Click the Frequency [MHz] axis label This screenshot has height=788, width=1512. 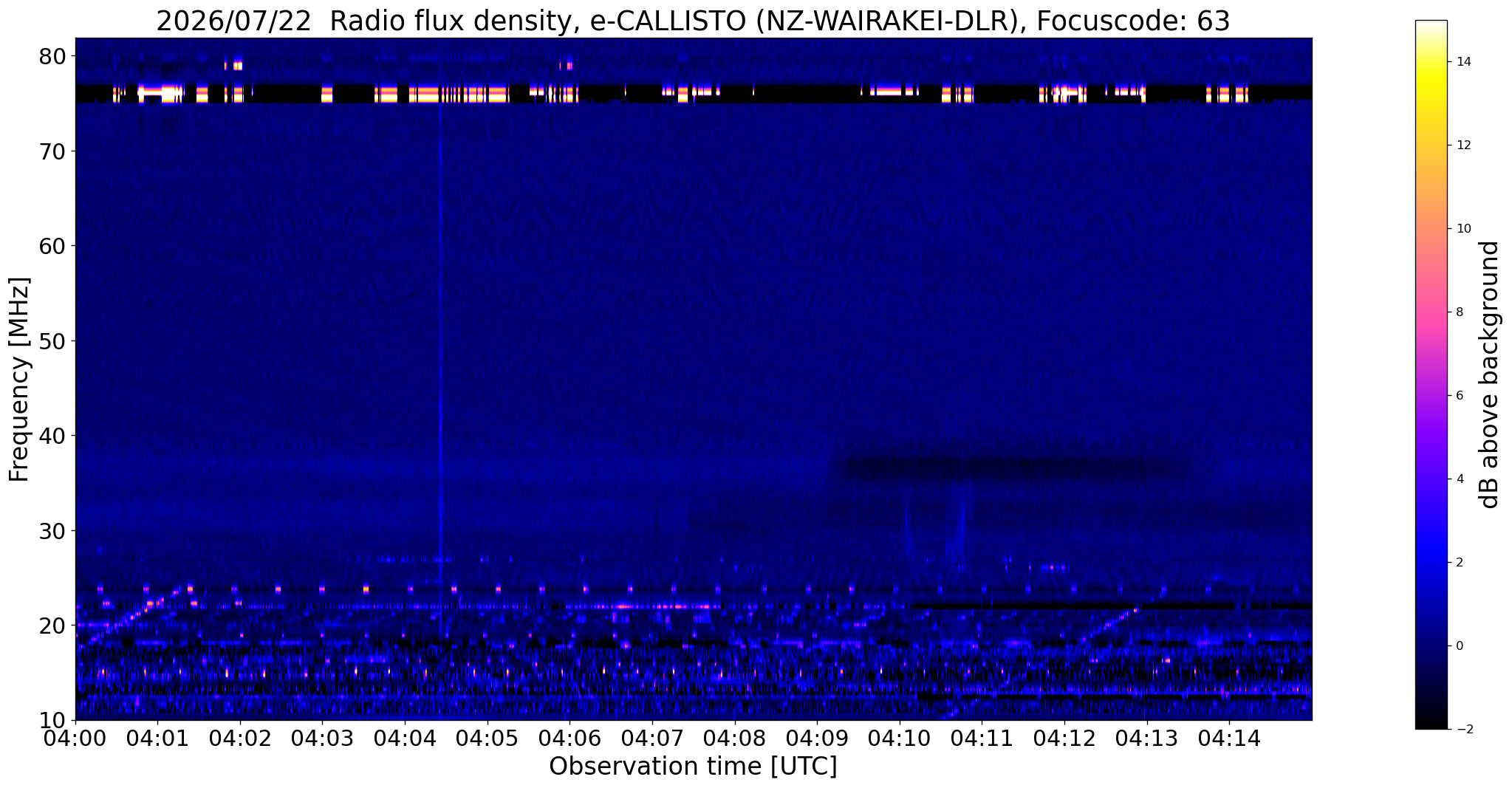click(20, 379)
